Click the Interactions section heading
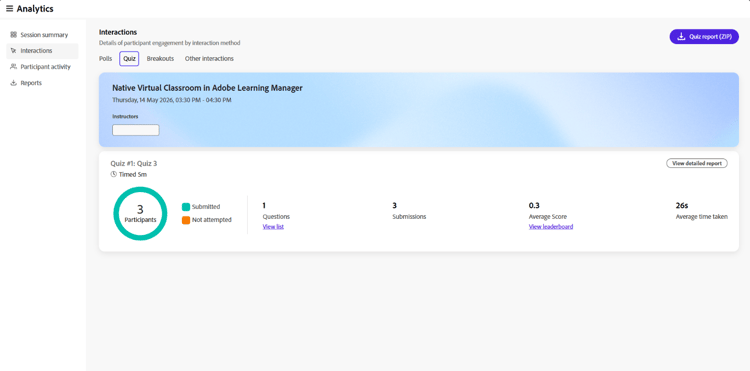 tap(118, 32)
